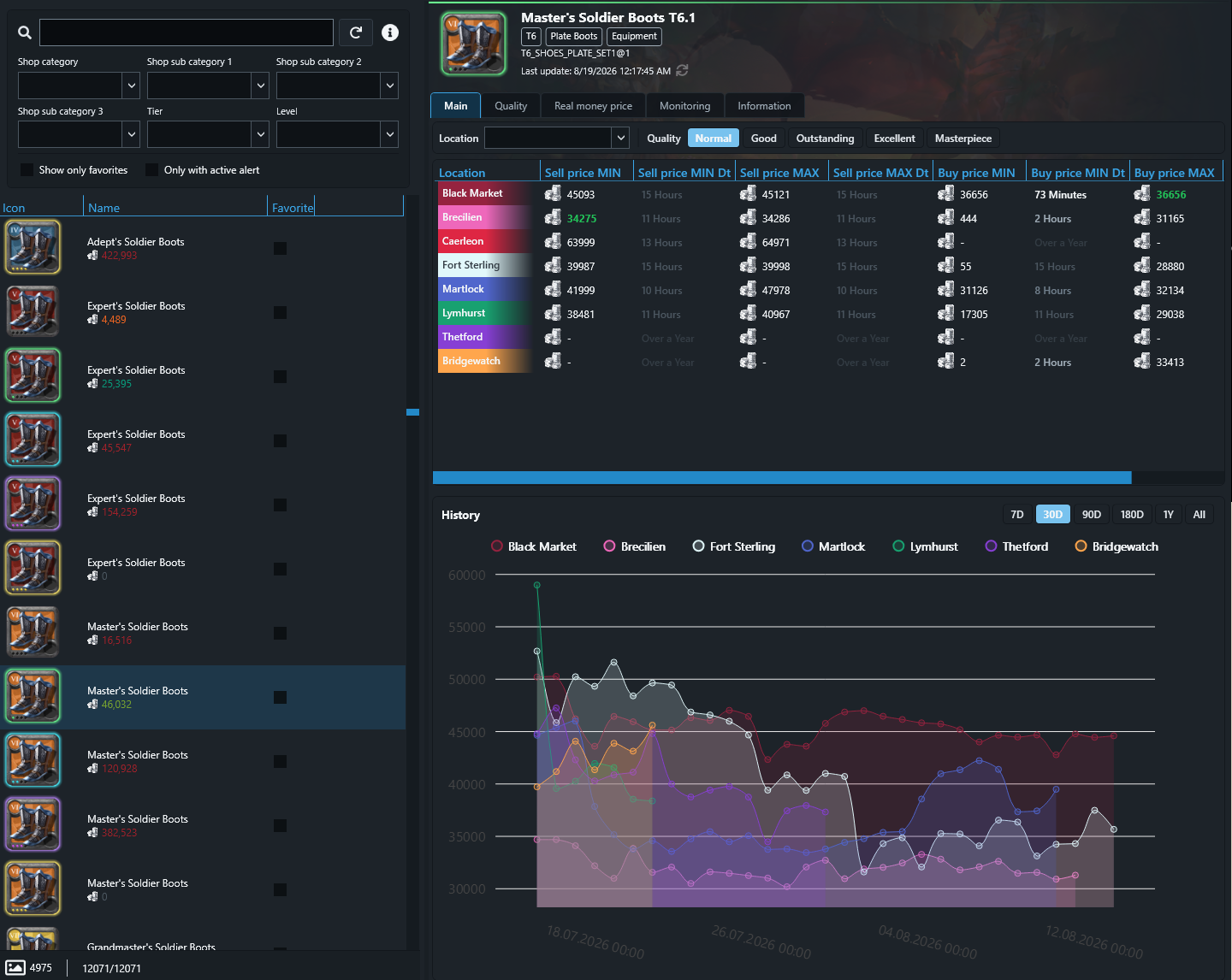Click horizontal scrollbar under price table
The height and width of the screenshot is (980, 1232).
(782, 478)
